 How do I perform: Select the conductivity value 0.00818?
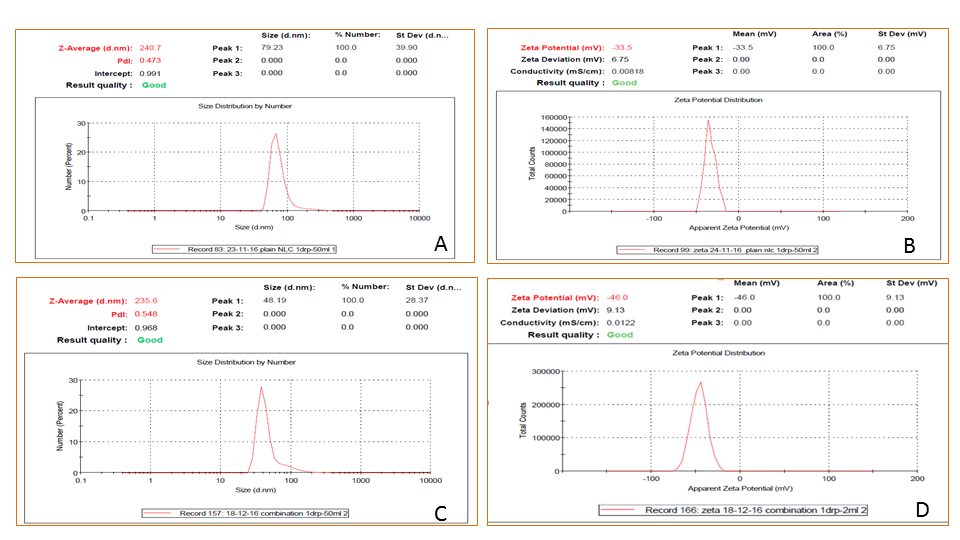[x=629, y=71]
